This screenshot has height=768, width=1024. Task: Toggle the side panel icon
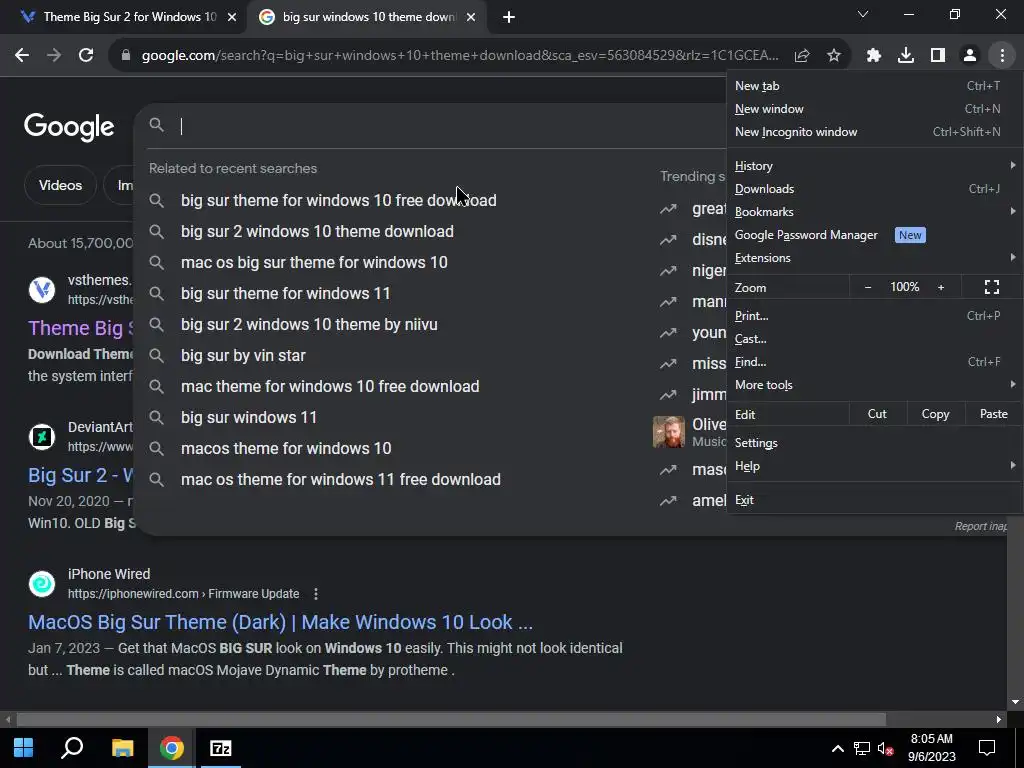938,56
